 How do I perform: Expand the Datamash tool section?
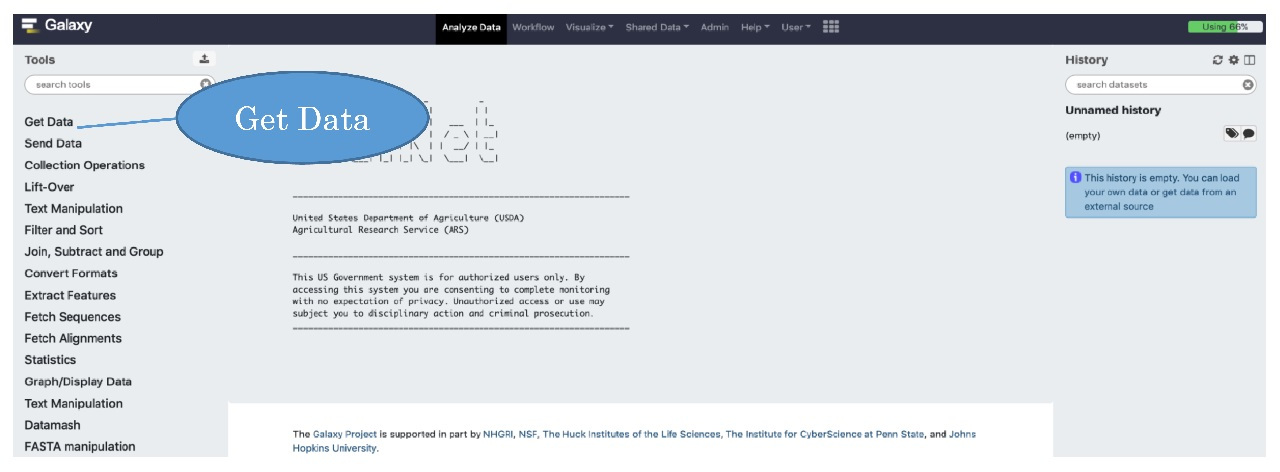click(52, 425)
